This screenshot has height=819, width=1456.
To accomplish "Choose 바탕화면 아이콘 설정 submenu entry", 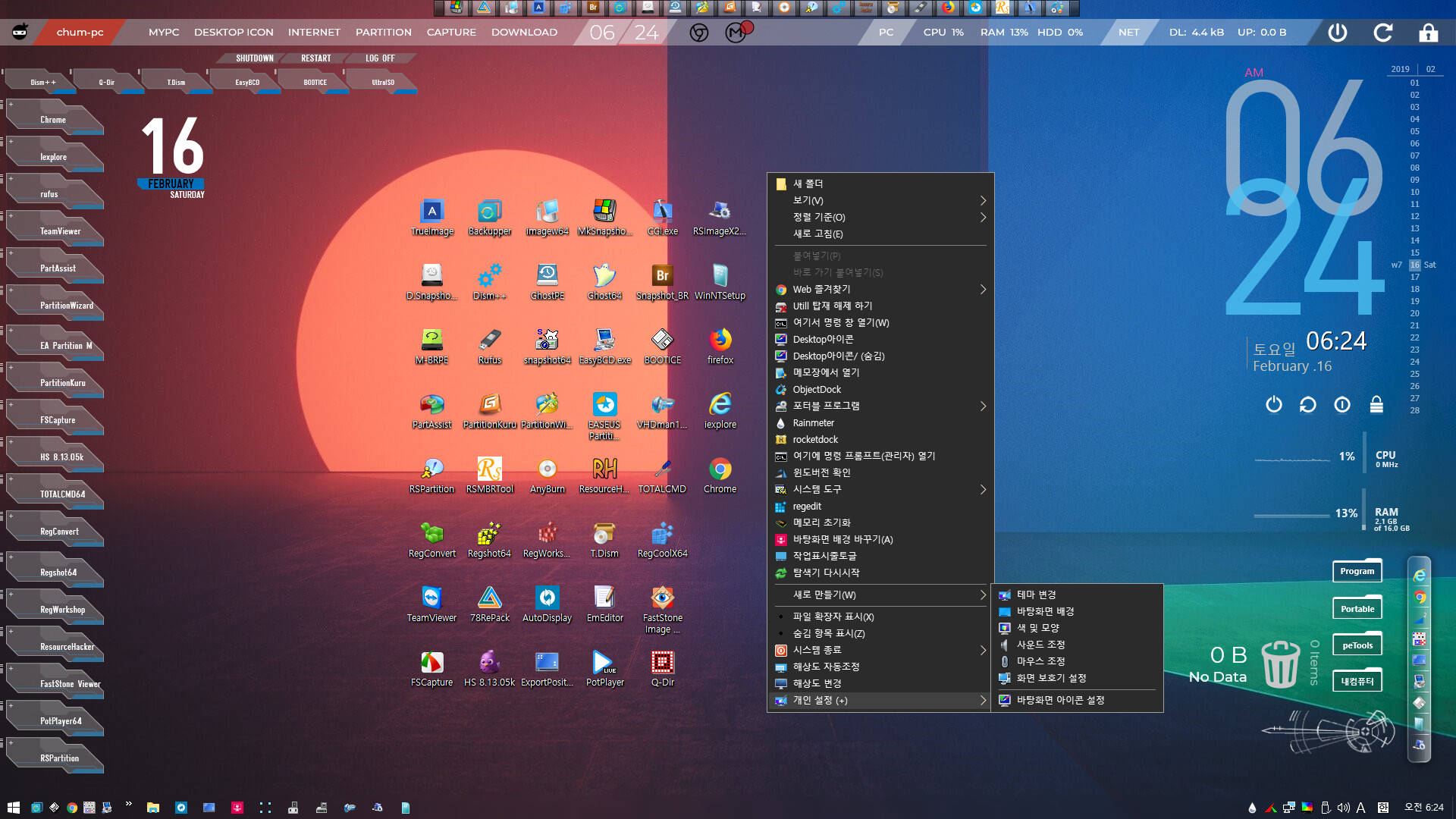I will click(x=1077, y=700).
